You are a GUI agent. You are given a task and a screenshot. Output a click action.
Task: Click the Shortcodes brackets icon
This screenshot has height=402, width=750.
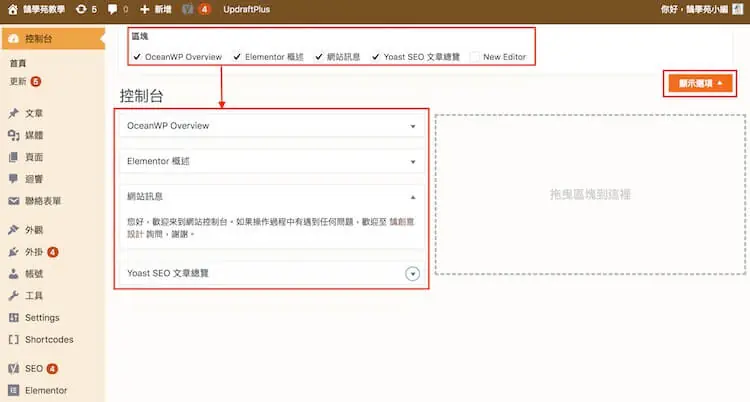(13, 339)
